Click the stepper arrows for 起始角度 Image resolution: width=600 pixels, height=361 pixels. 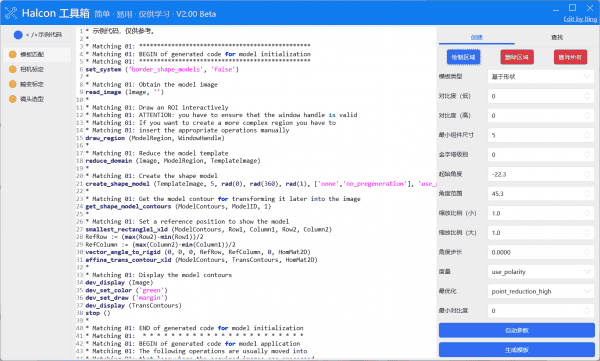pos(587,174)
